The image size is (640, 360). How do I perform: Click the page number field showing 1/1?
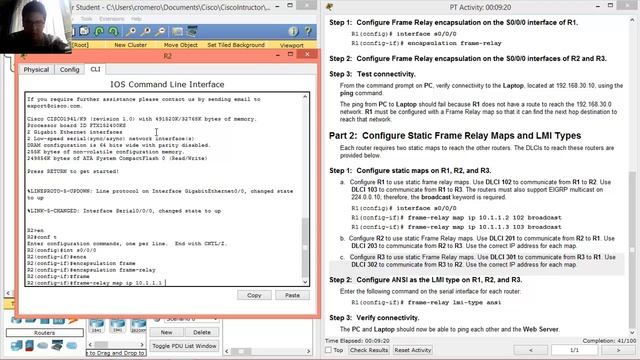coord(574,350)
